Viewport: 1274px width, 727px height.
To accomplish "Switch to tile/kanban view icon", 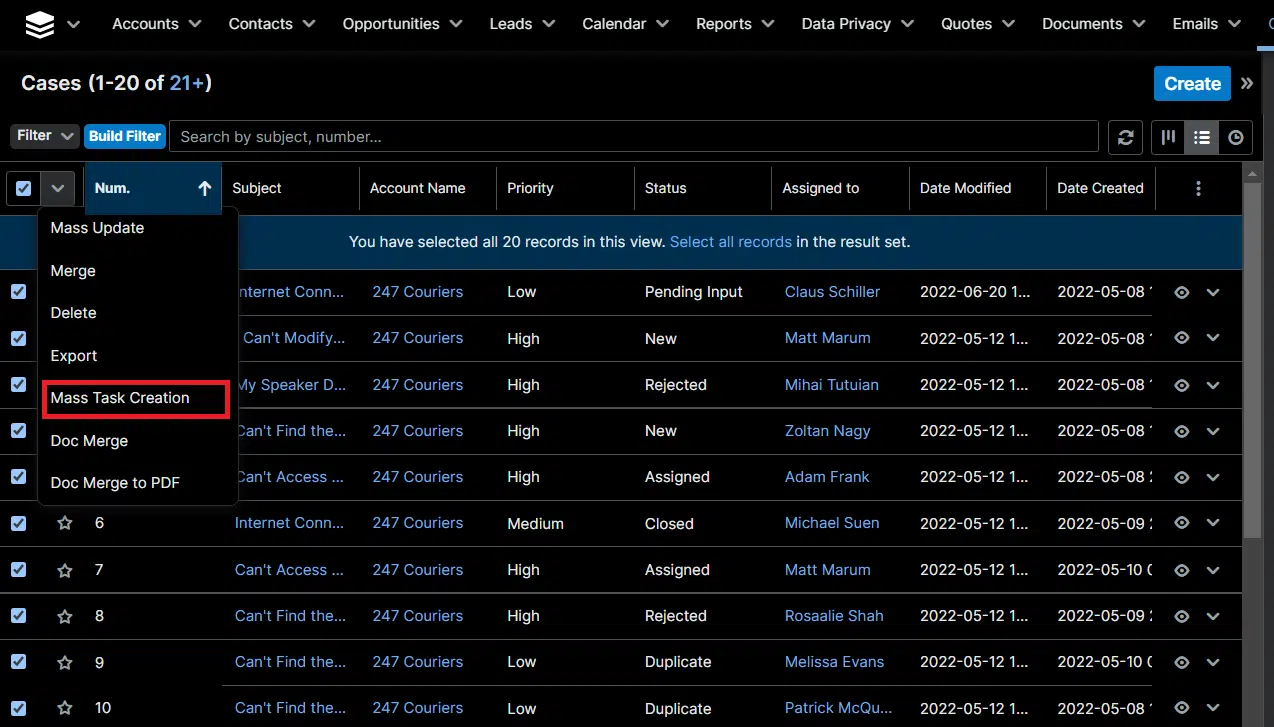I will click(1168, 137).
